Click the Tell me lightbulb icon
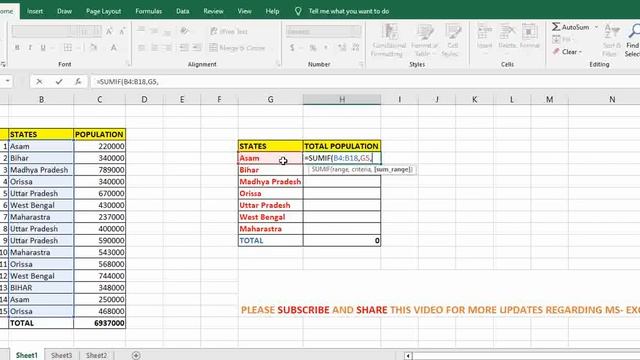 coord(298,11)
